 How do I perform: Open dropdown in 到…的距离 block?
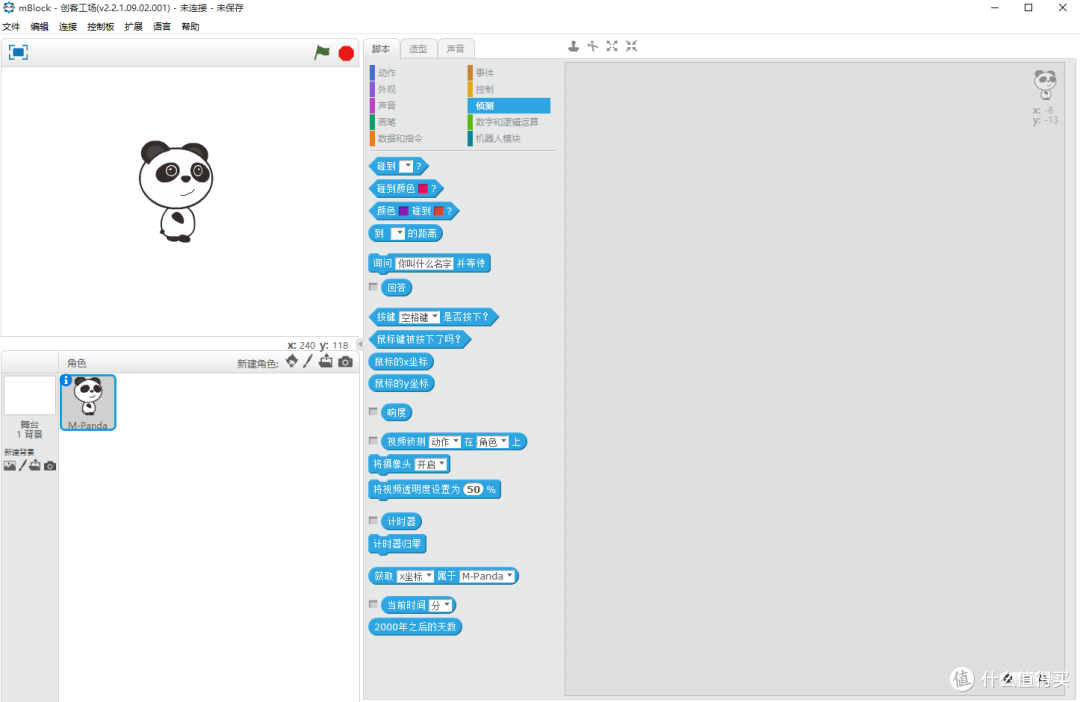pos(397,234)
